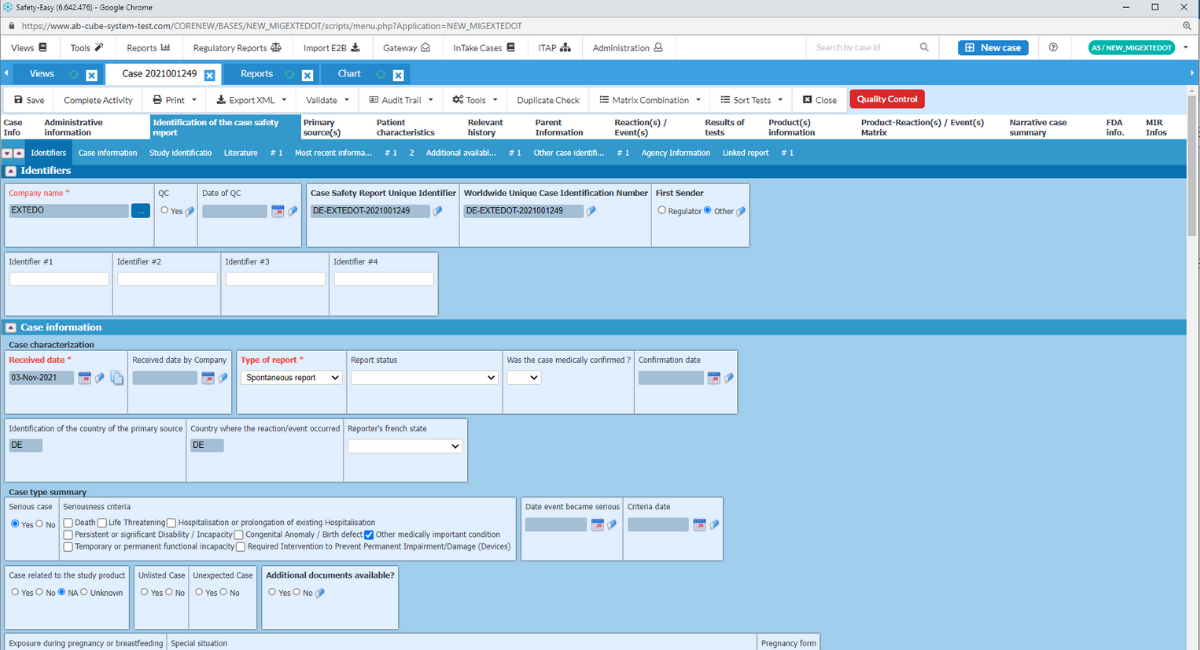
Task: Click the Quality Control button
Action: coord(886,99)
